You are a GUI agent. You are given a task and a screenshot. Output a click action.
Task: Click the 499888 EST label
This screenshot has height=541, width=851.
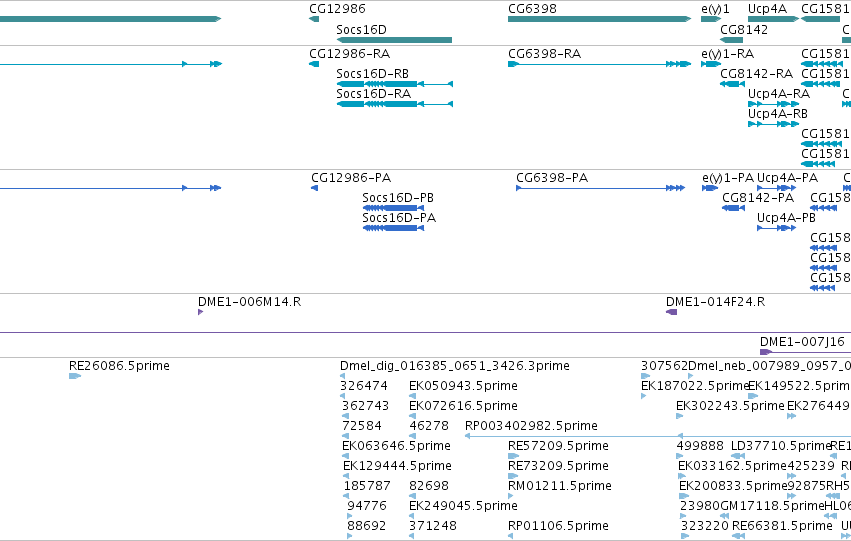tap(700, 446)
